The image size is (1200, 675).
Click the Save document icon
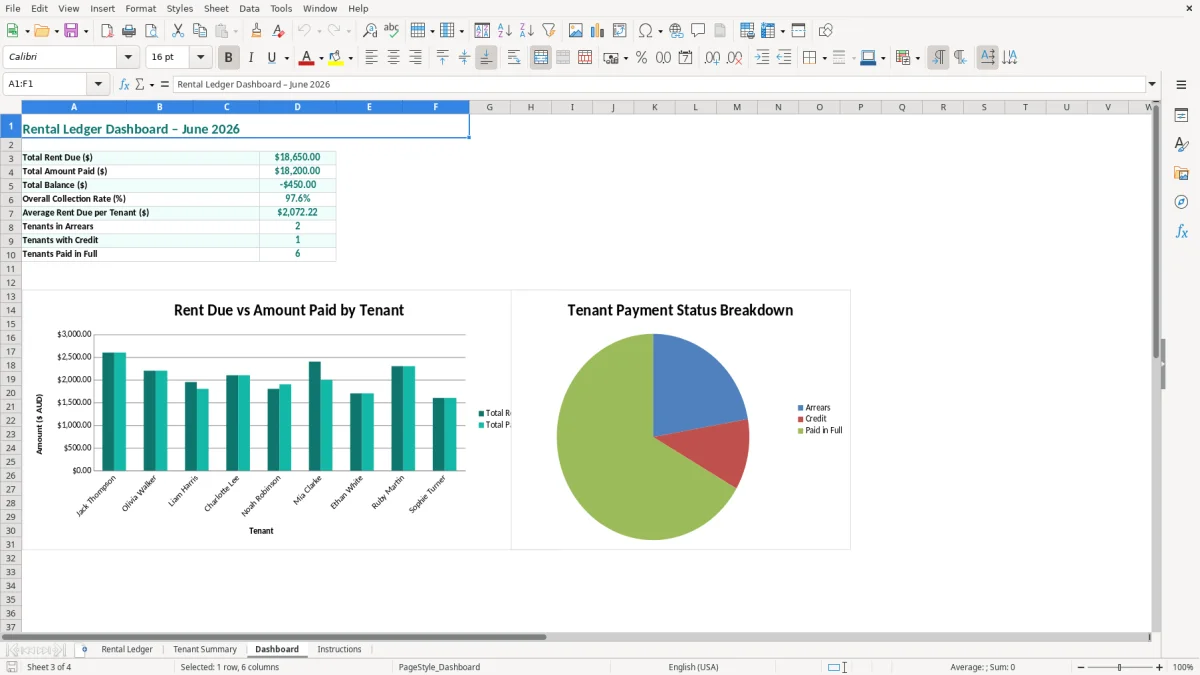pos(71,31)
